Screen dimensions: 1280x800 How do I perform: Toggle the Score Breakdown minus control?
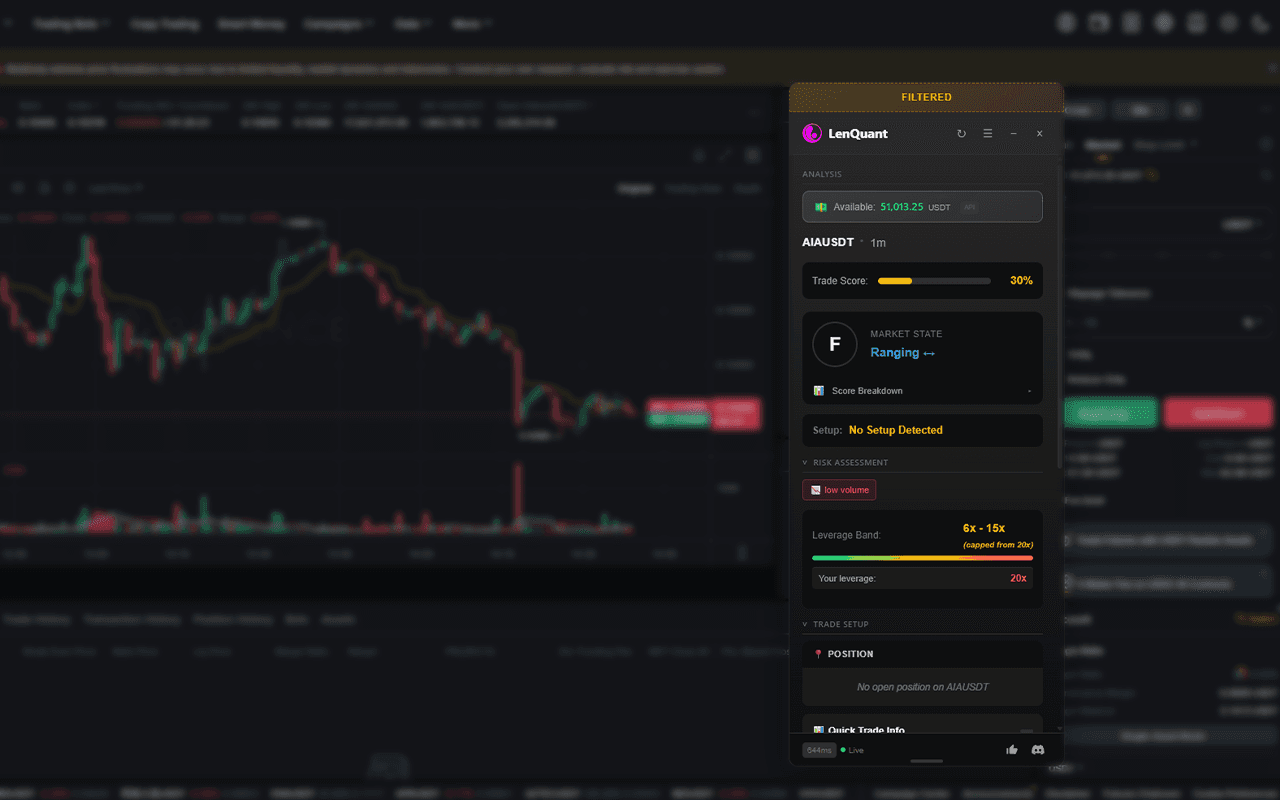coord(1029,390)
